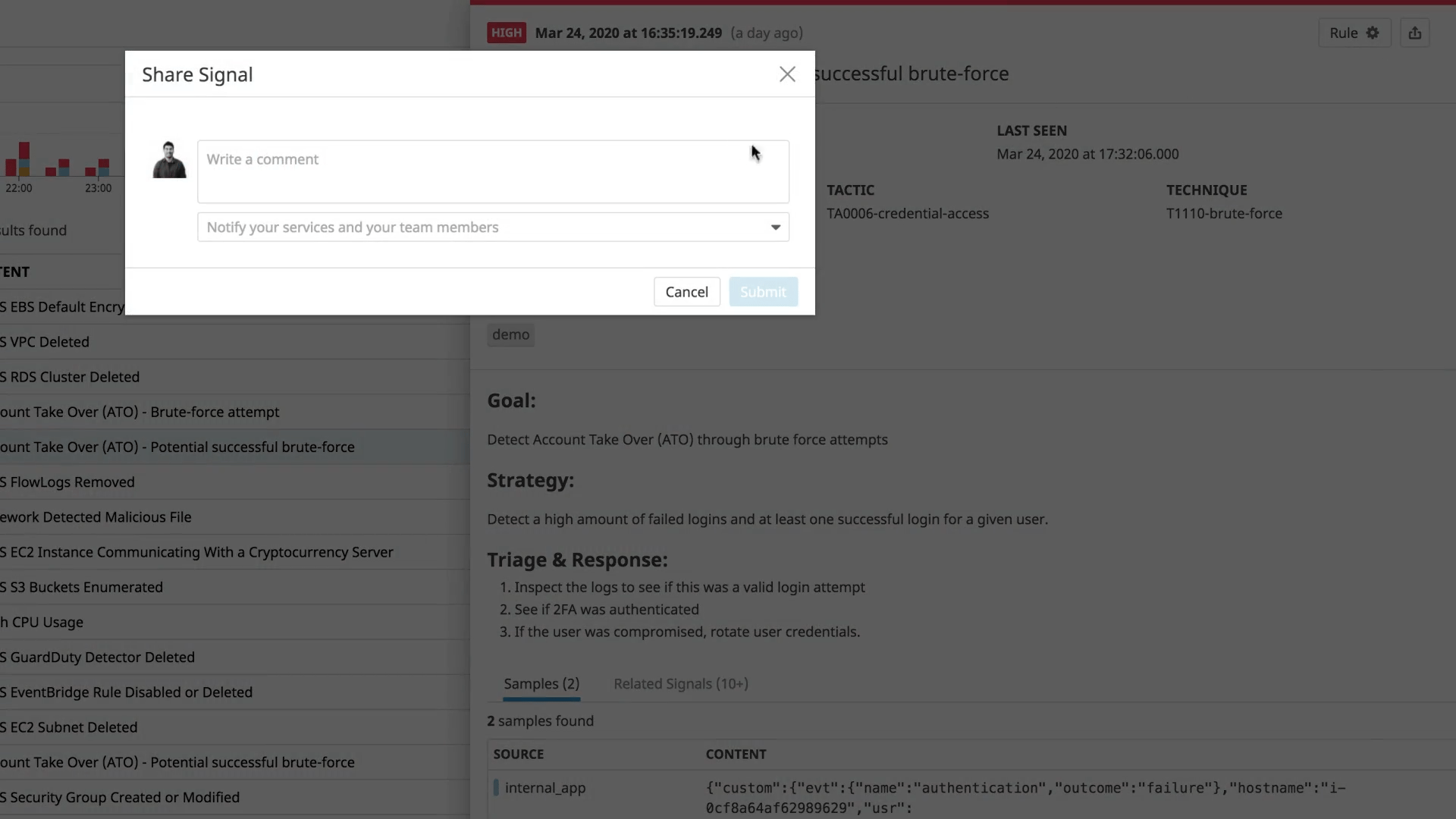
Task: Select the highlighted Potential successful brute-force row
Action: coord(235,447)
